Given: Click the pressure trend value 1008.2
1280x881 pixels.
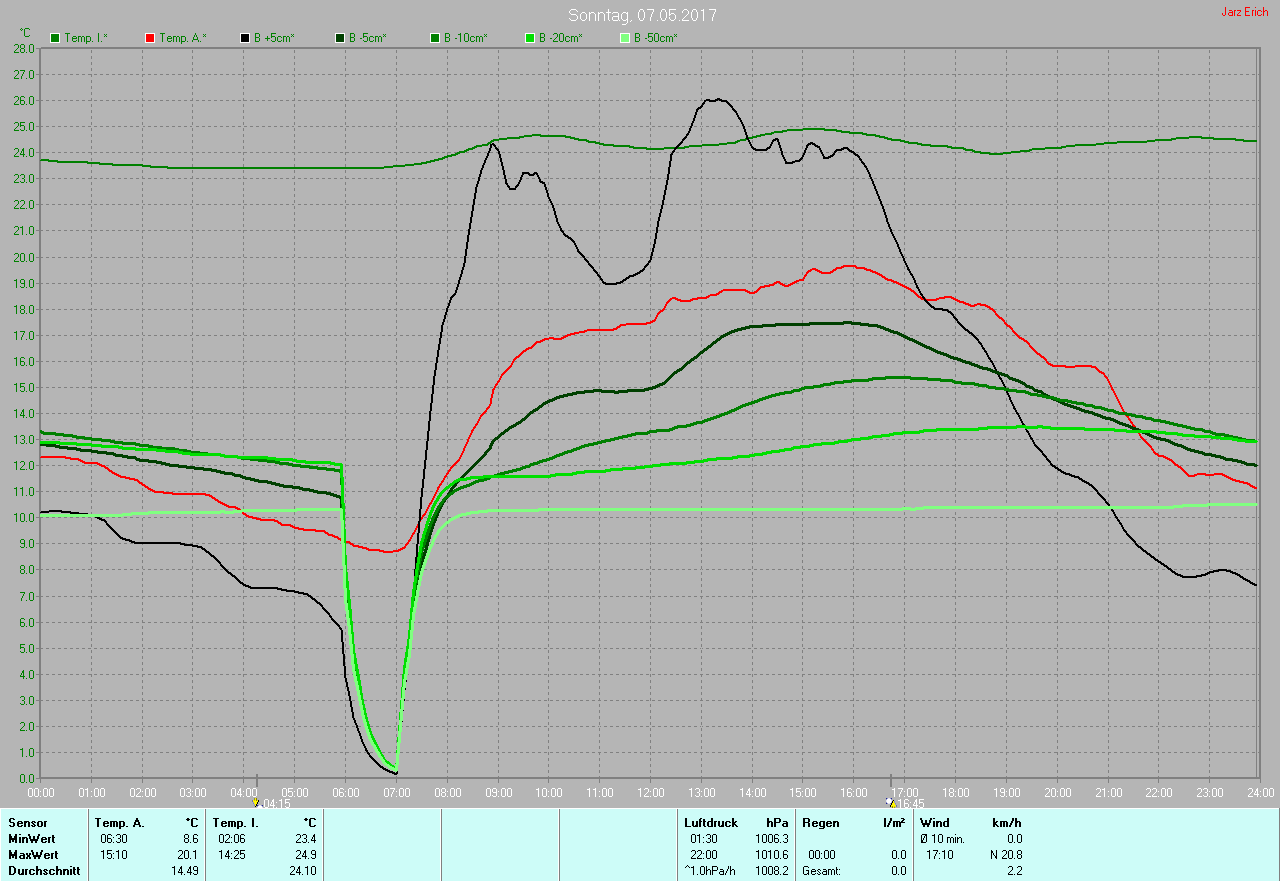Looking at the screenshot, I should pyautogui.click(x=771, y=871).
